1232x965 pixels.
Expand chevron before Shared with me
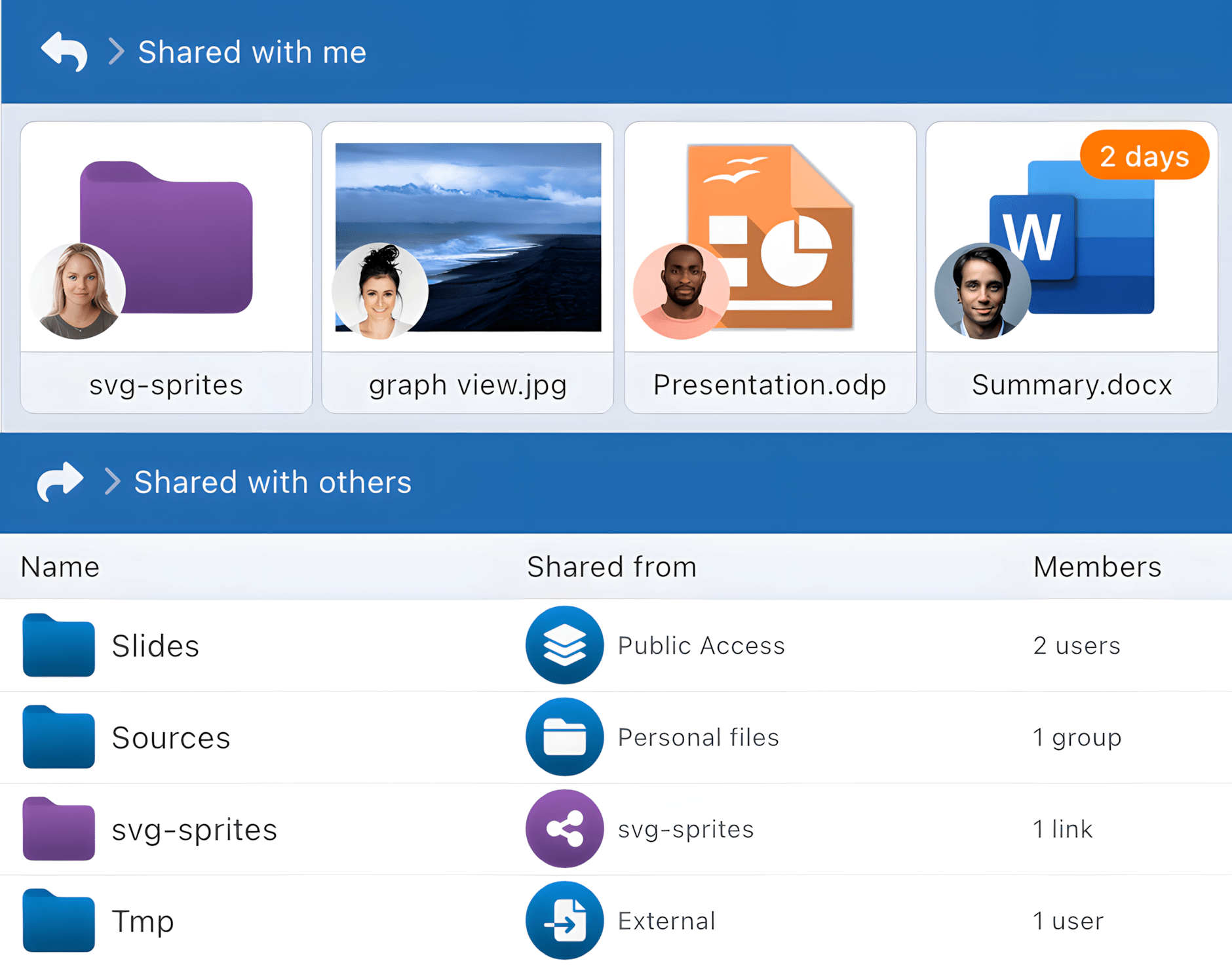tap(116, 51)
